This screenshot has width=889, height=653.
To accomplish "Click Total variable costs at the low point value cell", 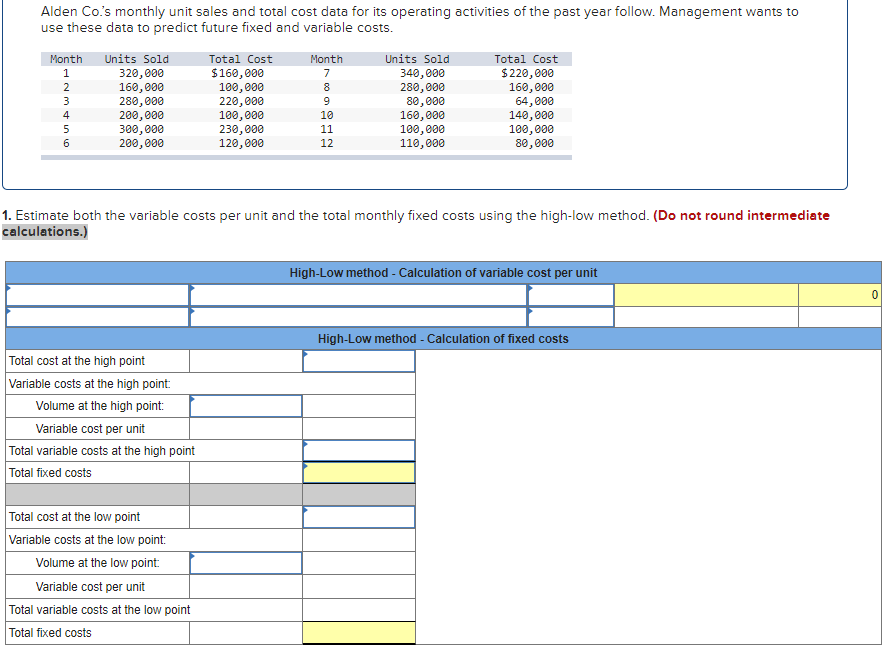I will [x=359, y=610].
